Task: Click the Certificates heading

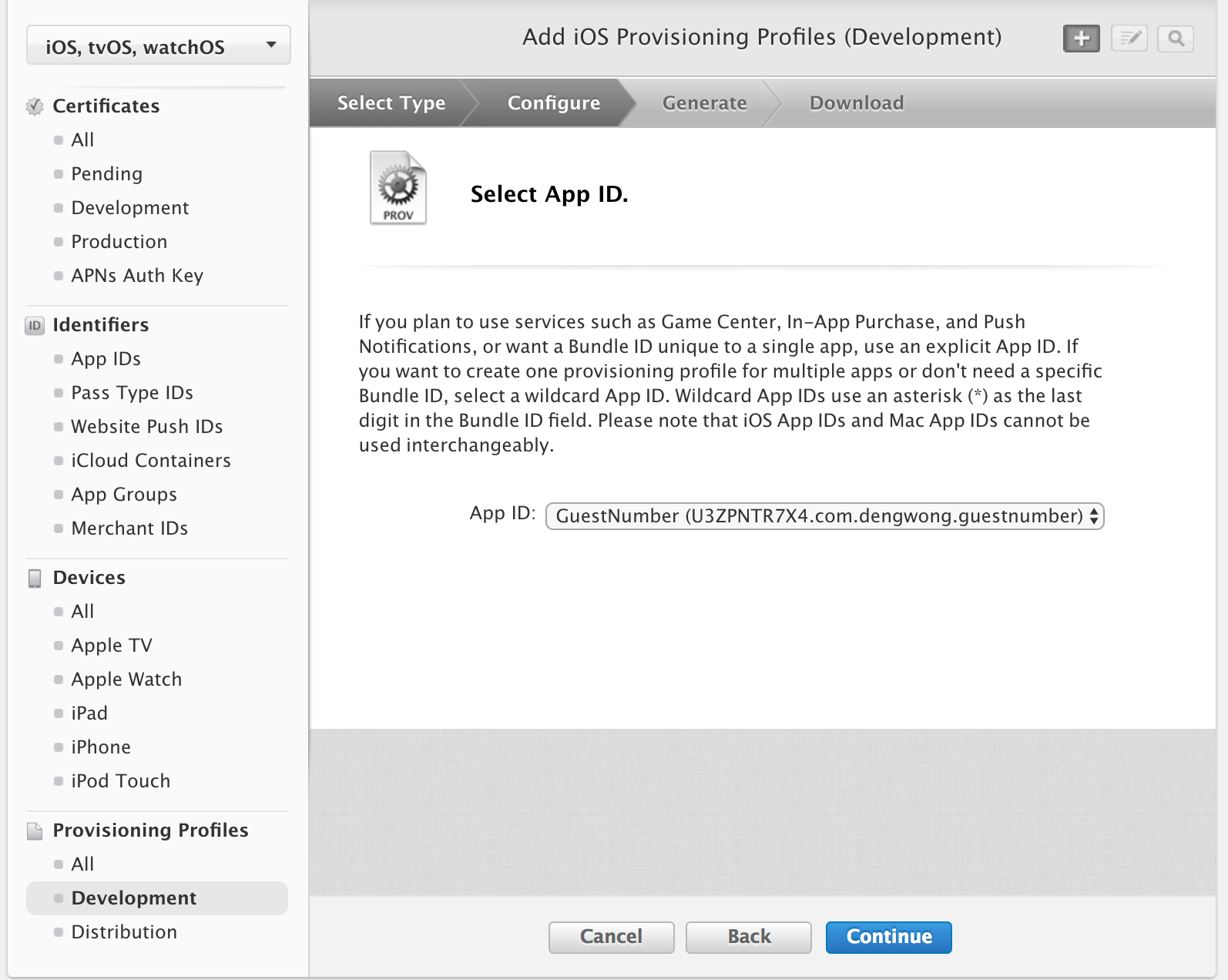Action: click(x=106, y=106)
